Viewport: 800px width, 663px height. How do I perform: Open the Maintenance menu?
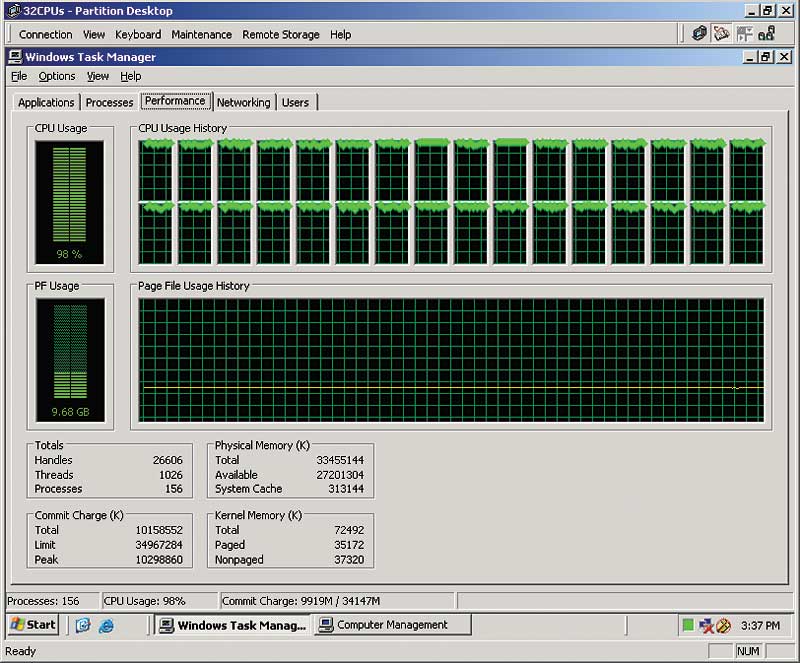[x=202, y=35]
